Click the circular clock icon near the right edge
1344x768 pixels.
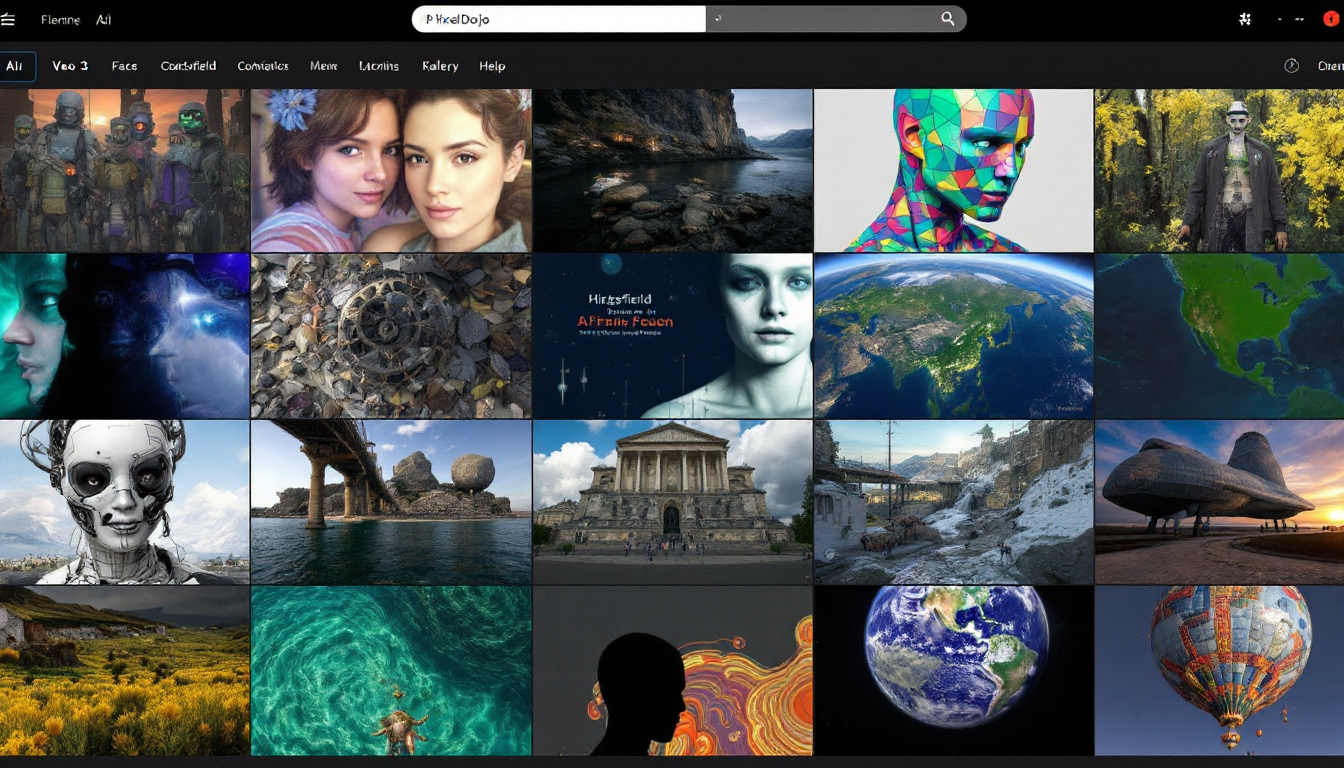tap(1291, 65)
